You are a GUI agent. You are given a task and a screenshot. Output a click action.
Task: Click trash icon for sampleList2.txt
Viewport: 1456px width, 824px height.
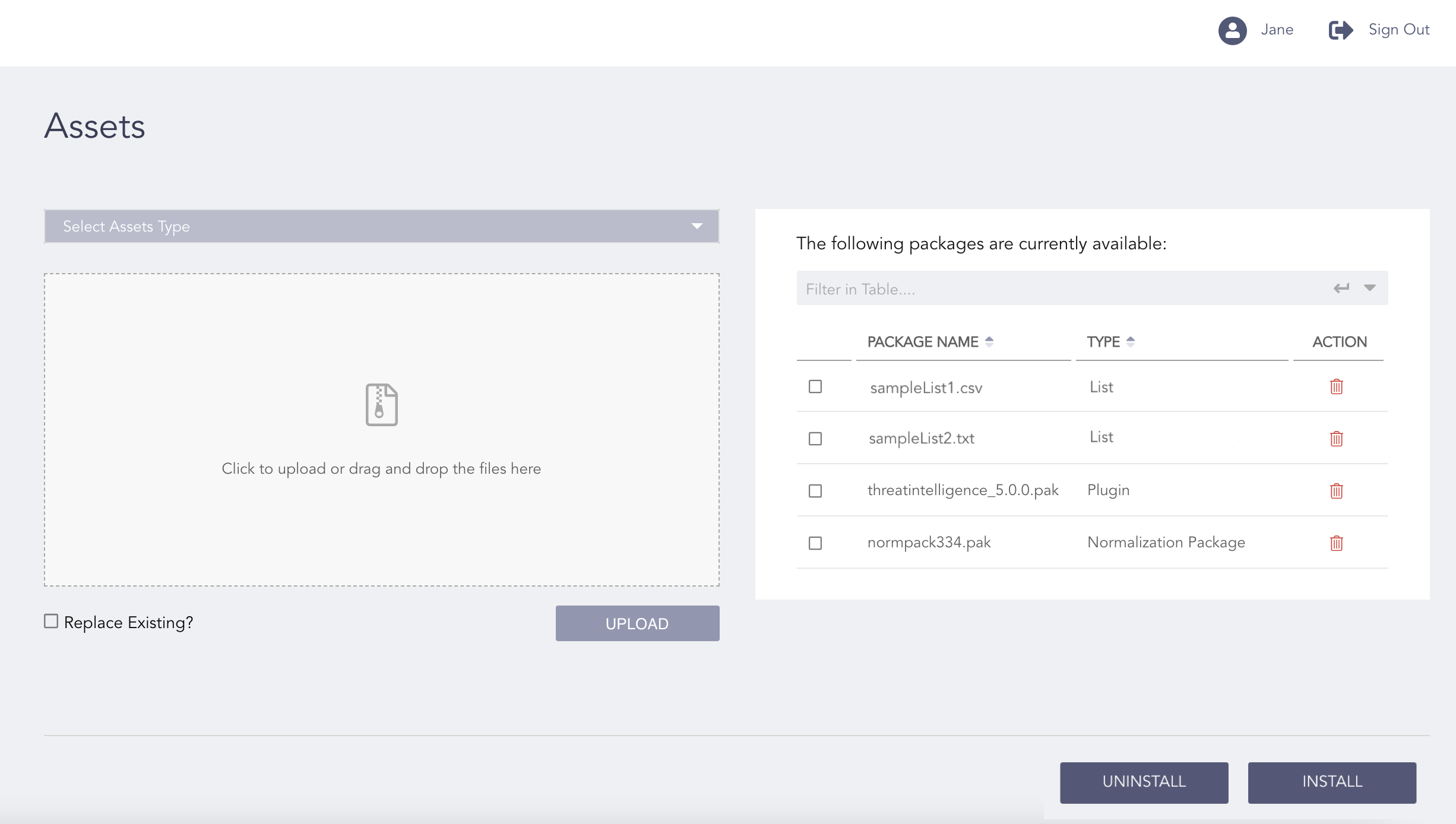coord(1336,439)
